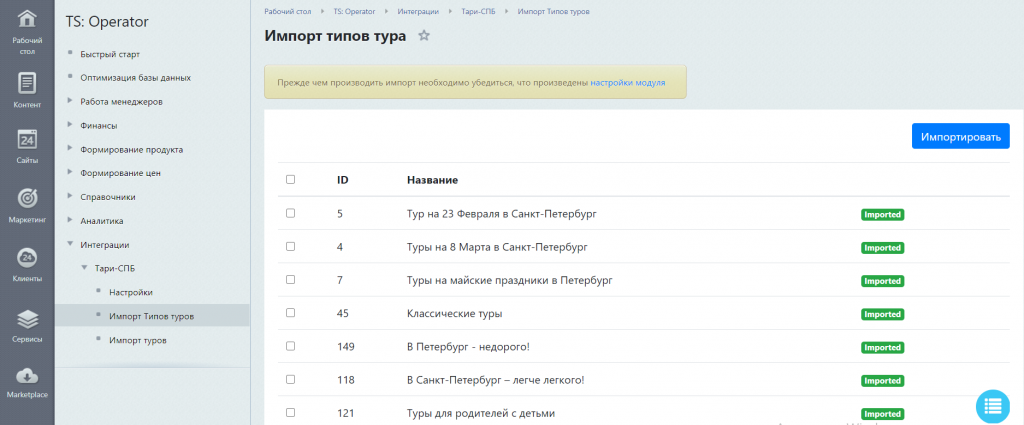The image size is (1024, 425).
Task: Expand the Справочники tree arrow
Action: (x=70, y=197)
